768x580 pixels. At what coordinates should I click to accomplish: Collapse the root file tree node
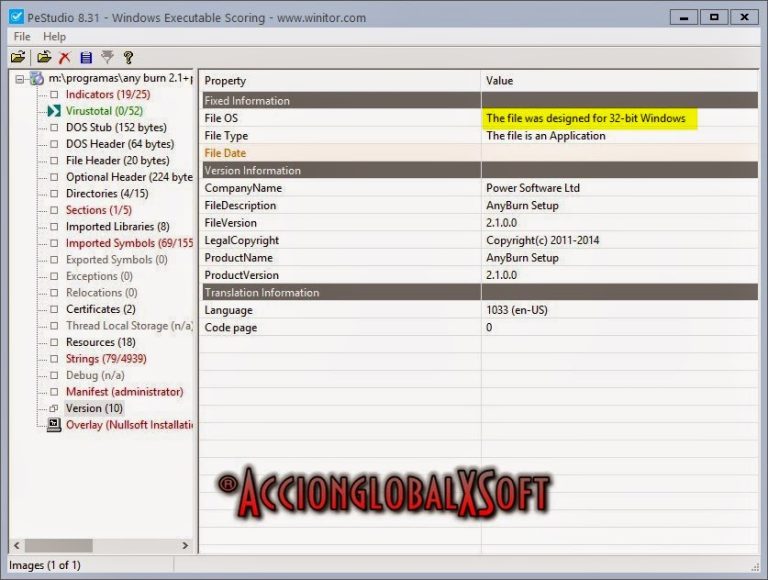tap(20, 78)
